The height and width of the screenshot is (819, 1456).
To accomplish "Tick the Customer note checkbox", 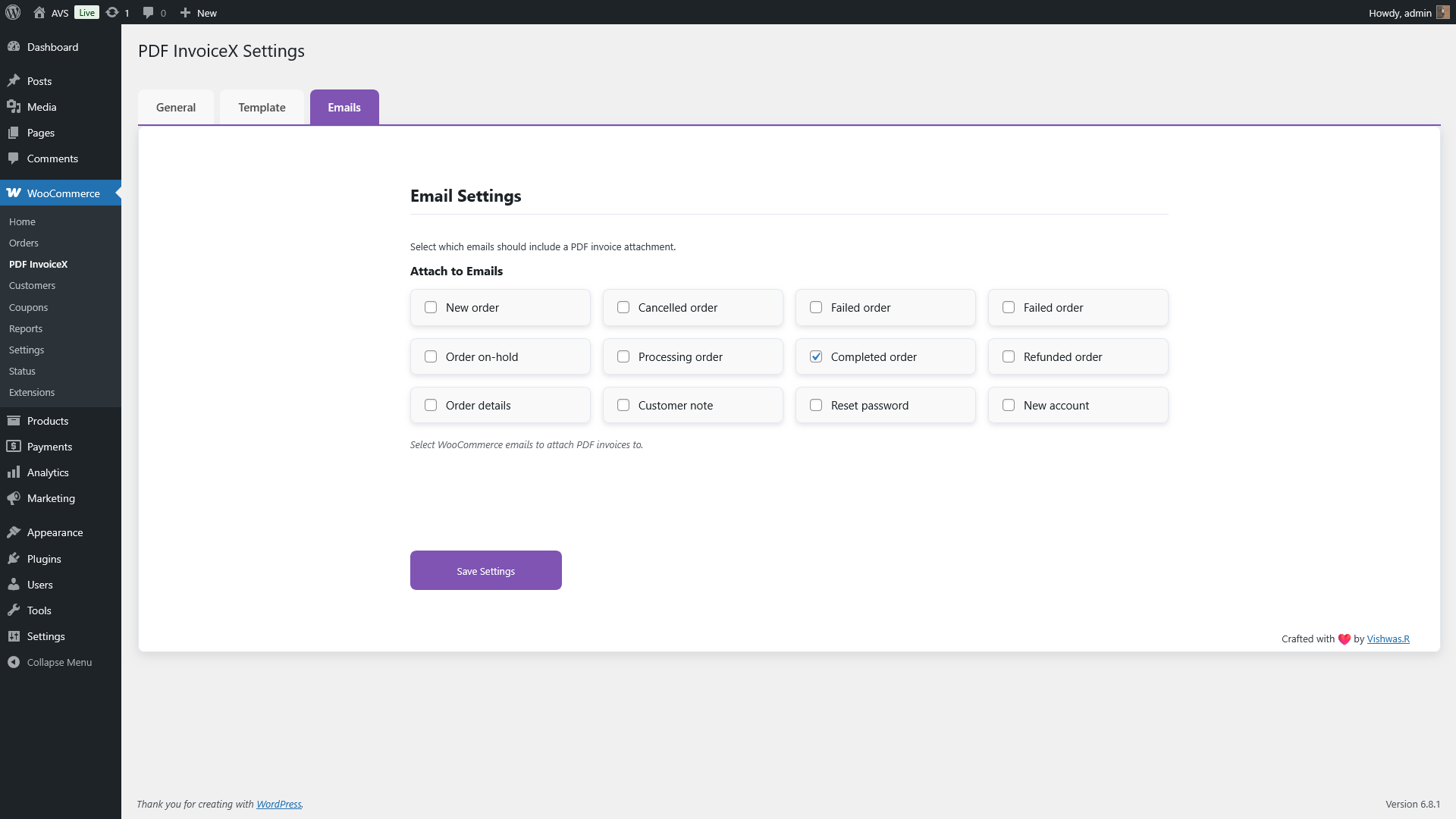I will click(x=623, y=405).
